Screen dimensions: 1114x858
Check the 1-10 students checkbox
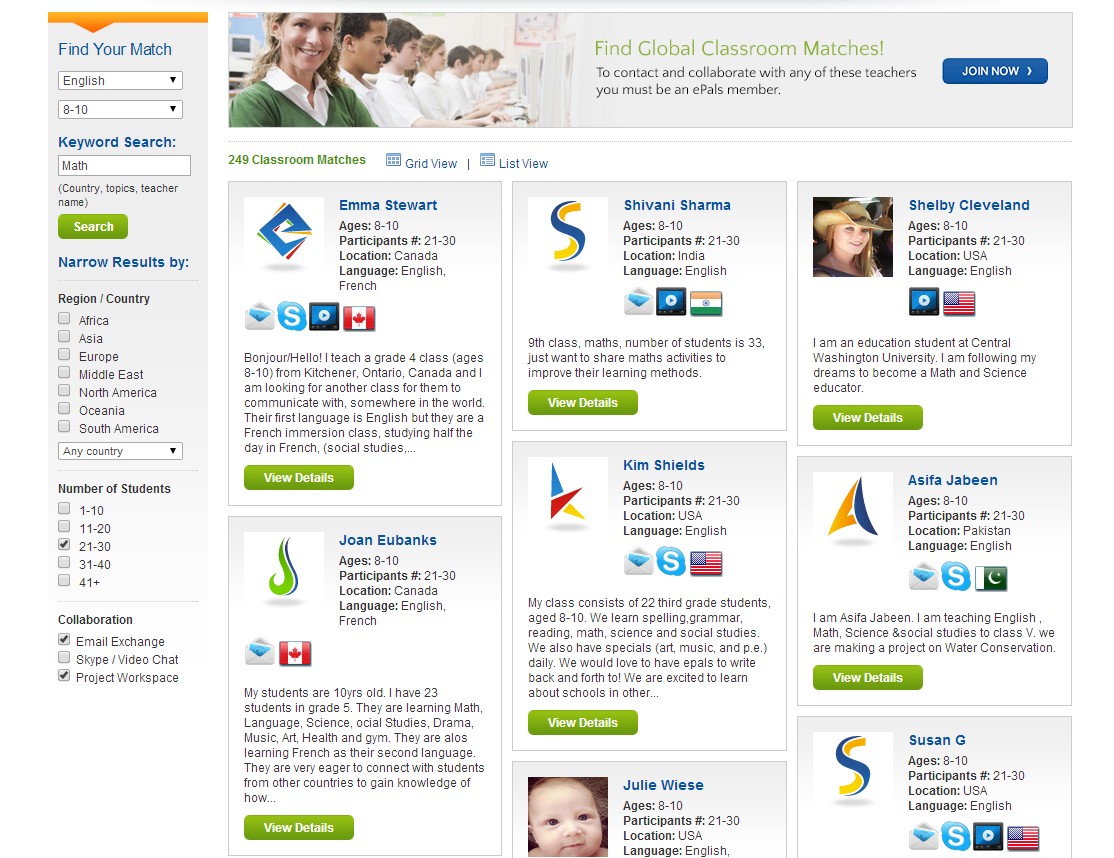(64, 508)
